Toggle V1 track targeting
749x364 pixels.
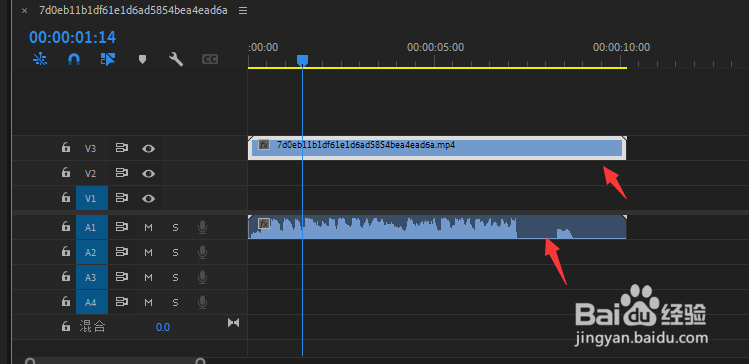coord(91,198)
